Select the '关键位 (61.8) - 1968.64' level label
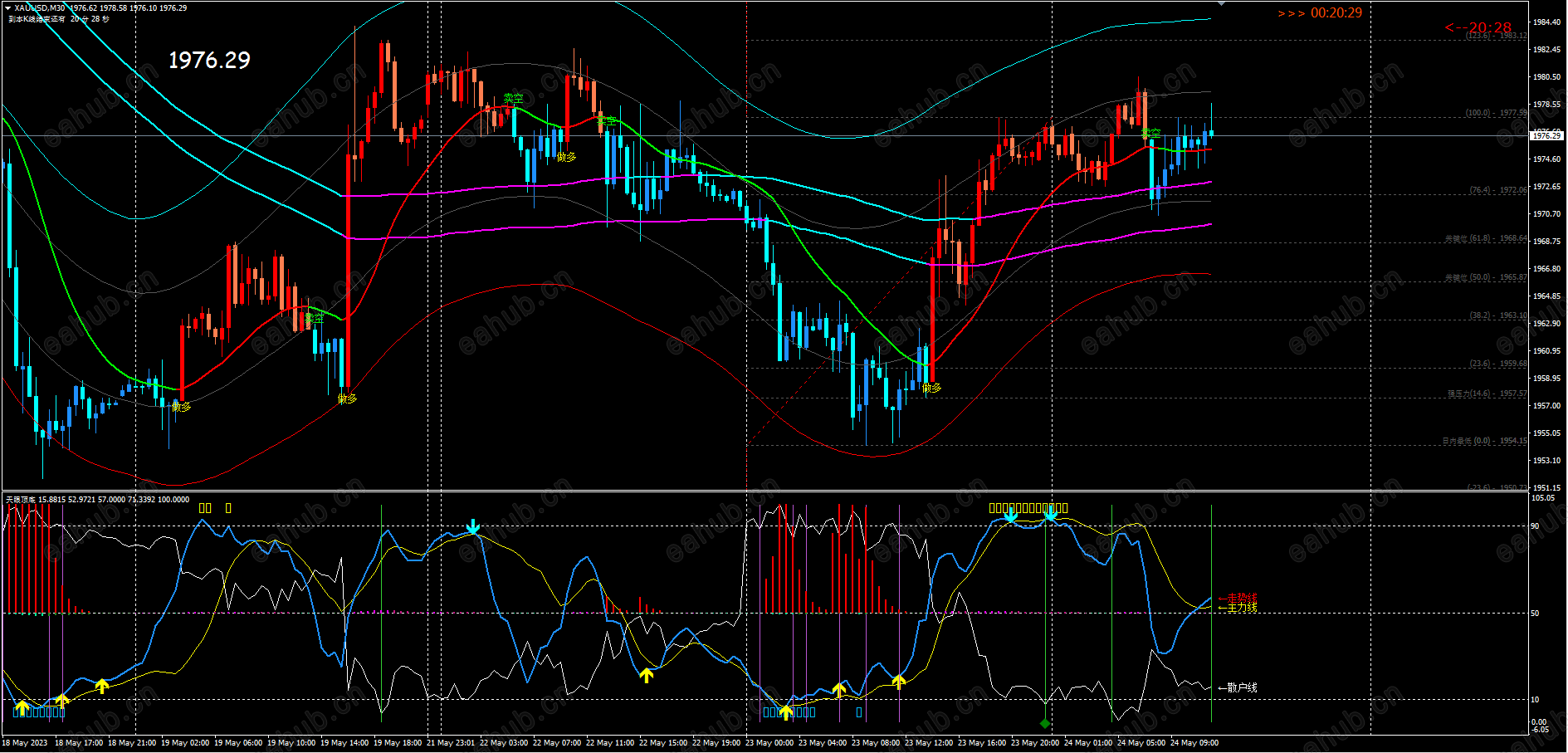 [x=1486, y=239]
